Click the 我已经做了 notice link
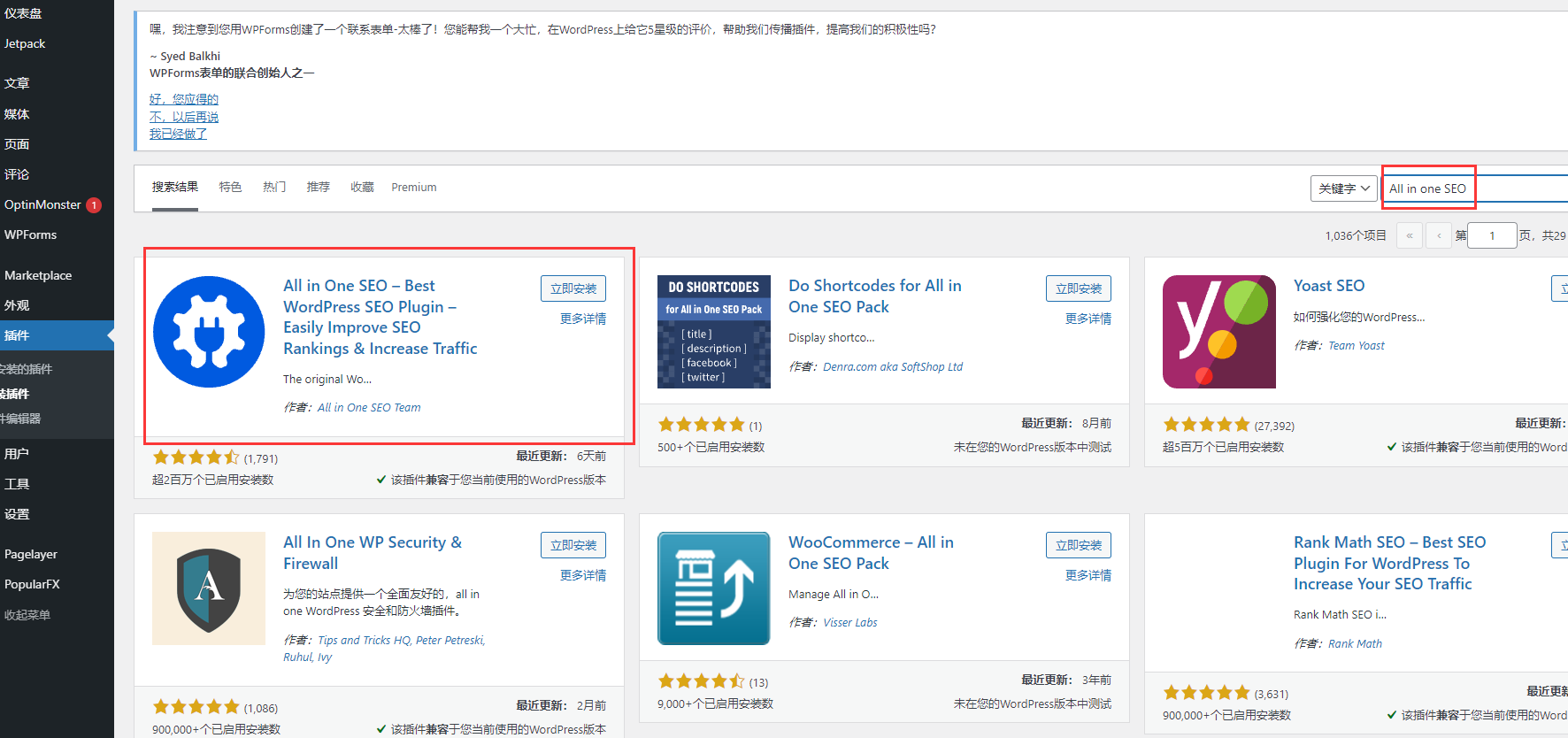Image resolution: width=1568 pixels, height=738 pixels. 178,134
